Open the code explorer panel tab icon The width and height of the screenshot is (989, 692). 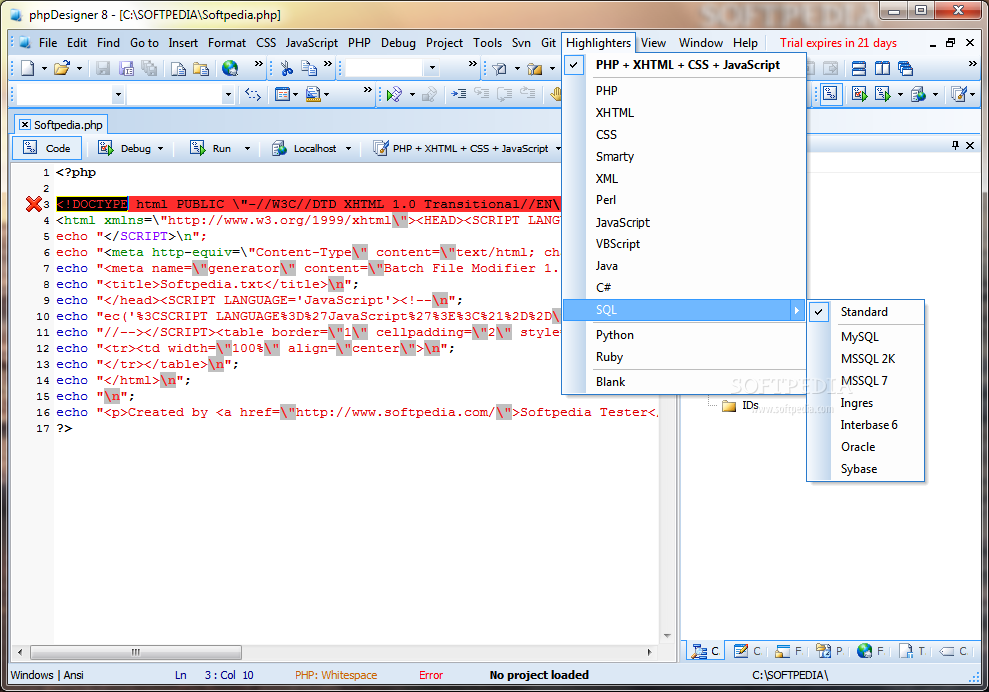(x=699, y=651)
